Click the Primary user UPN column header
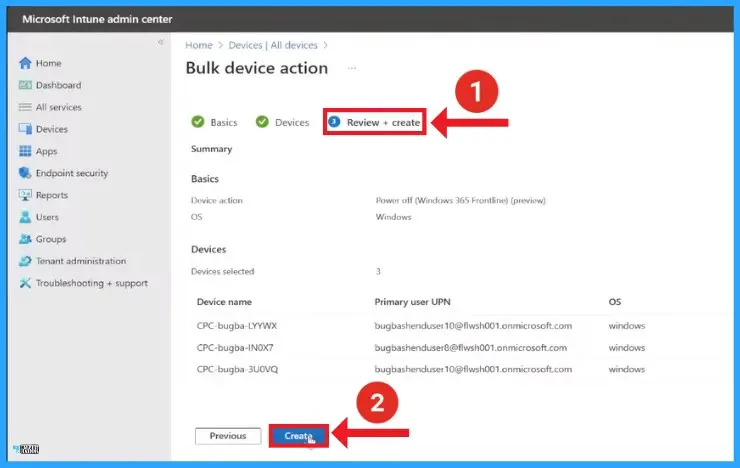The width and height of the screenshot is (740, 468). click(x=412, y=302)
